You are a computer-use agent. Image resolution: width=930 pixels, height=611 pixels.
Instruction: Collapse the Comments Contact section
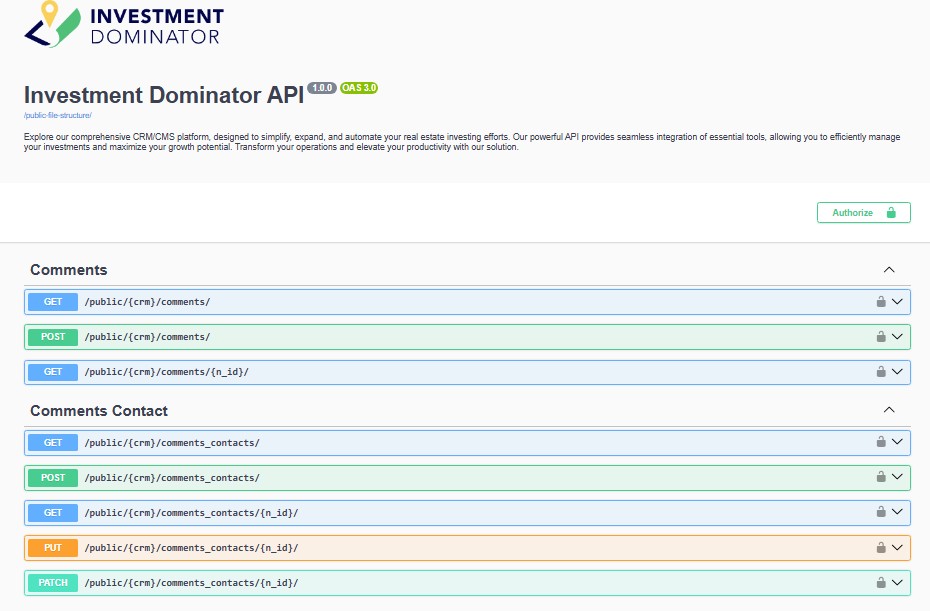coord(888,410)
